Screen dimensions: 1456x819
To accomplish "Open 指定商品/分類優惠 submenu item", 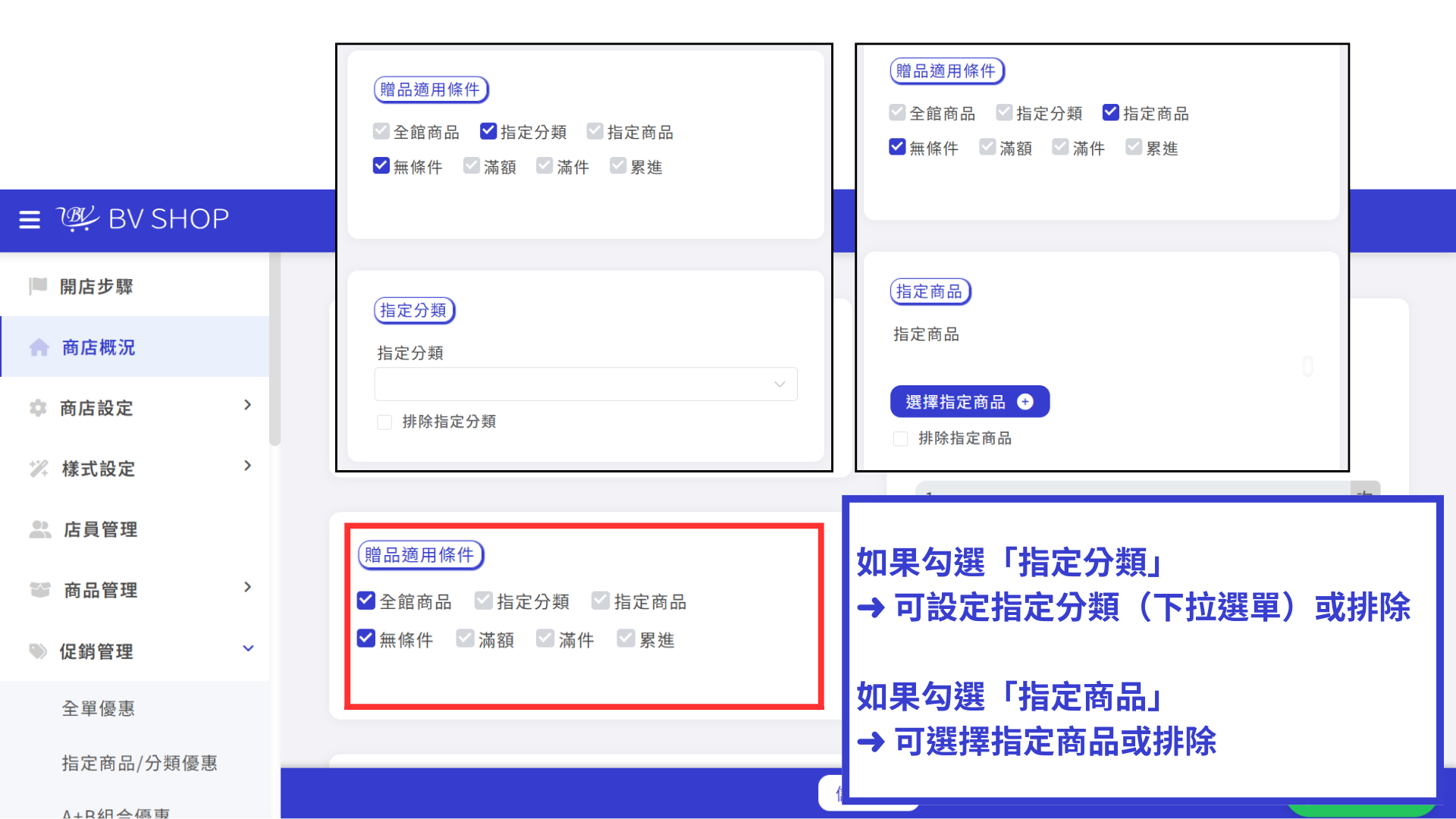I will pyautogui.click(x=140, y=763).
